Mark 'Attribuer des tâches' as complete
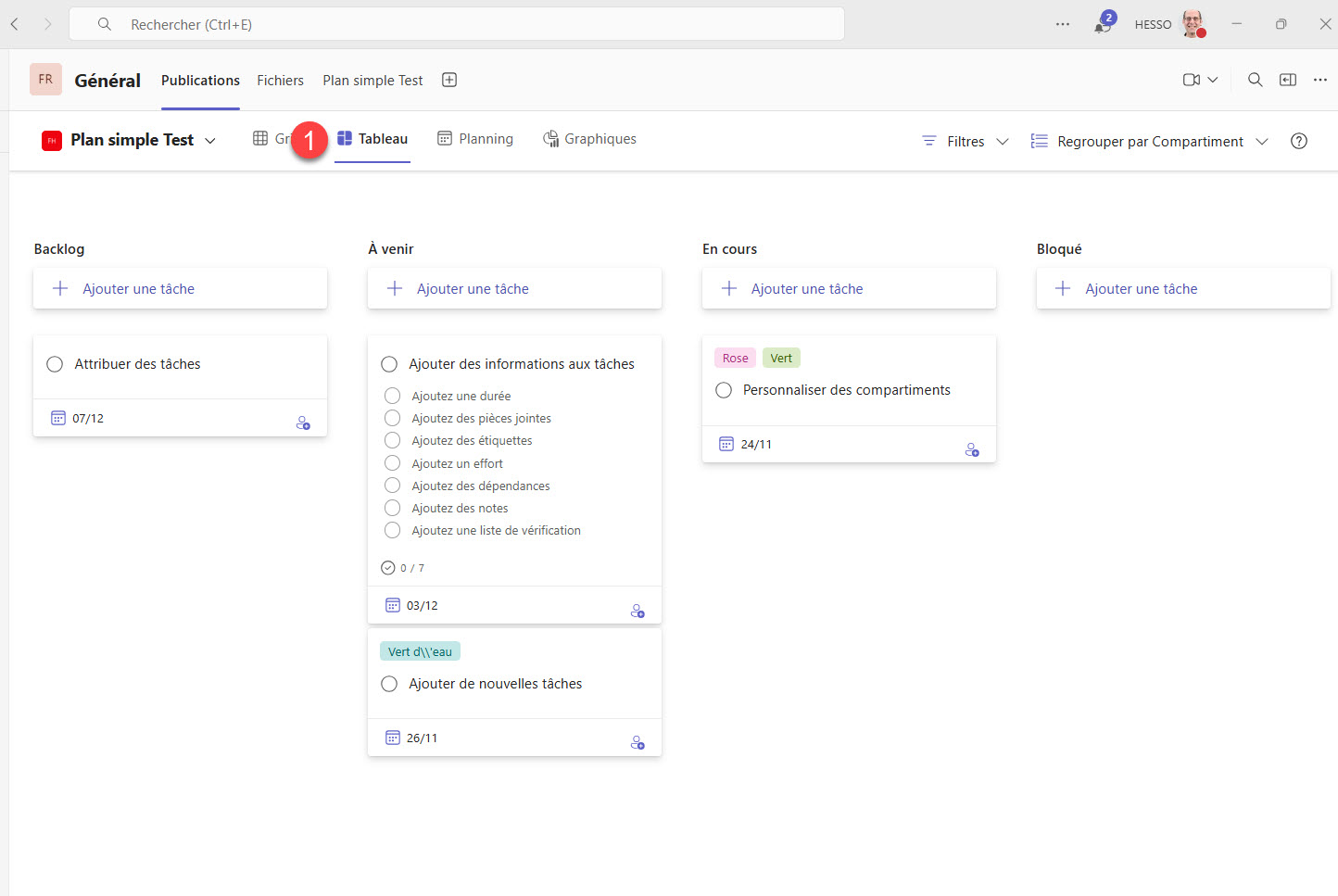 pyautogui.click(x=55, y=364)
